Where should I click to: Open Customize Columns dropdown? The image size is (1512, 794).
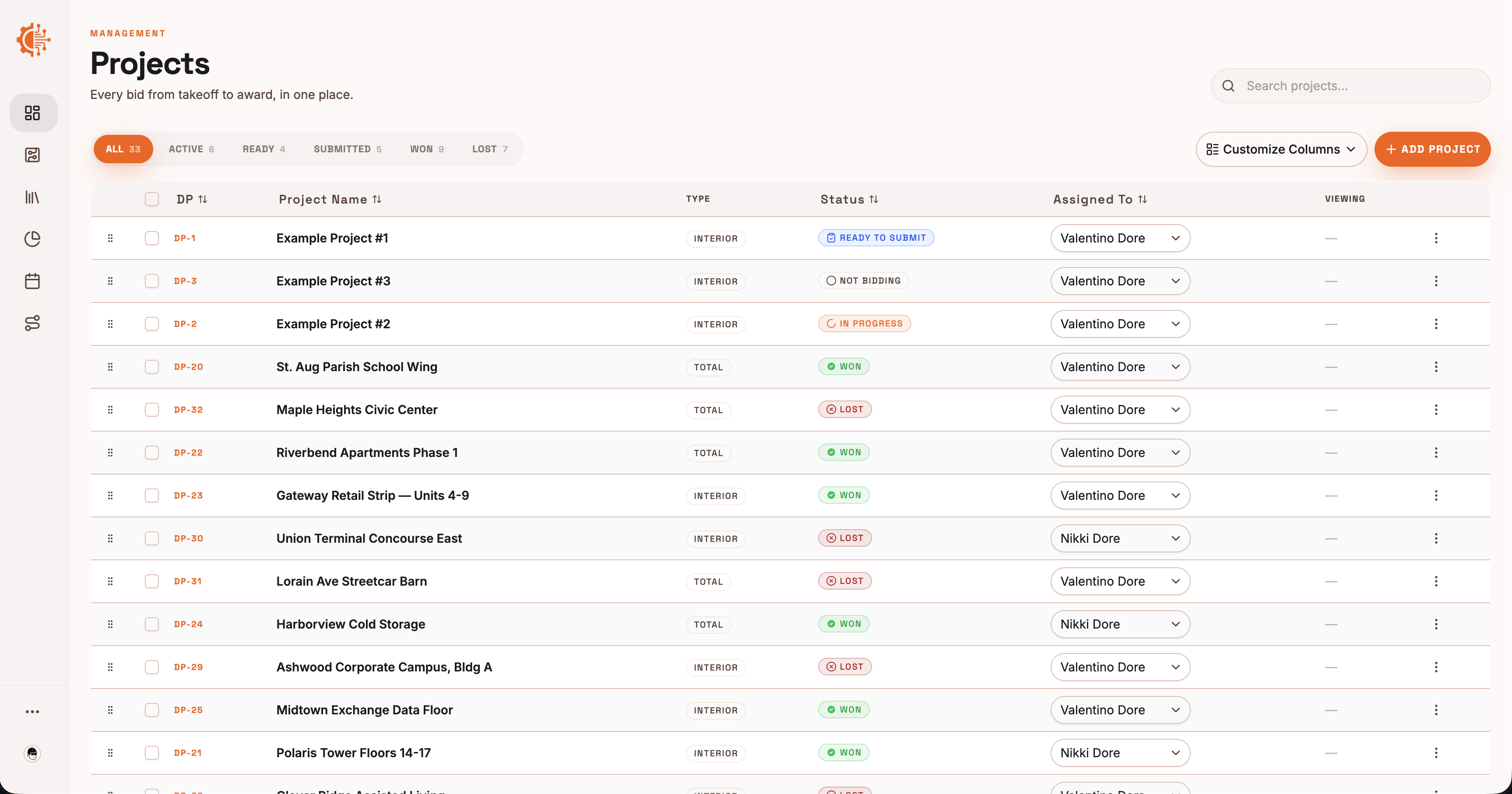1281,149
